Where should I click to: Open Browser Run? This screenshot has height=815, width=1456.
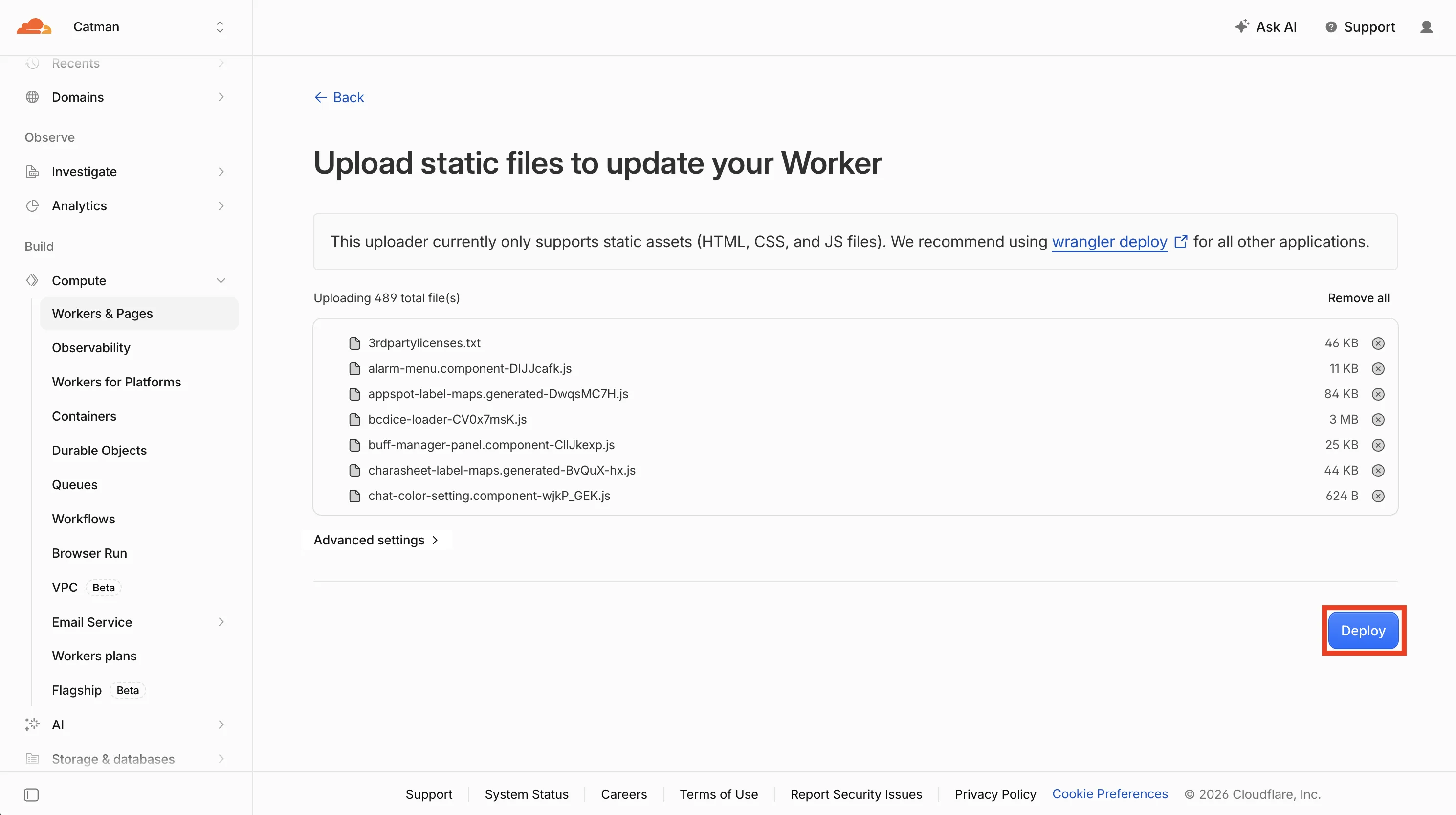(x=89, y=553)
